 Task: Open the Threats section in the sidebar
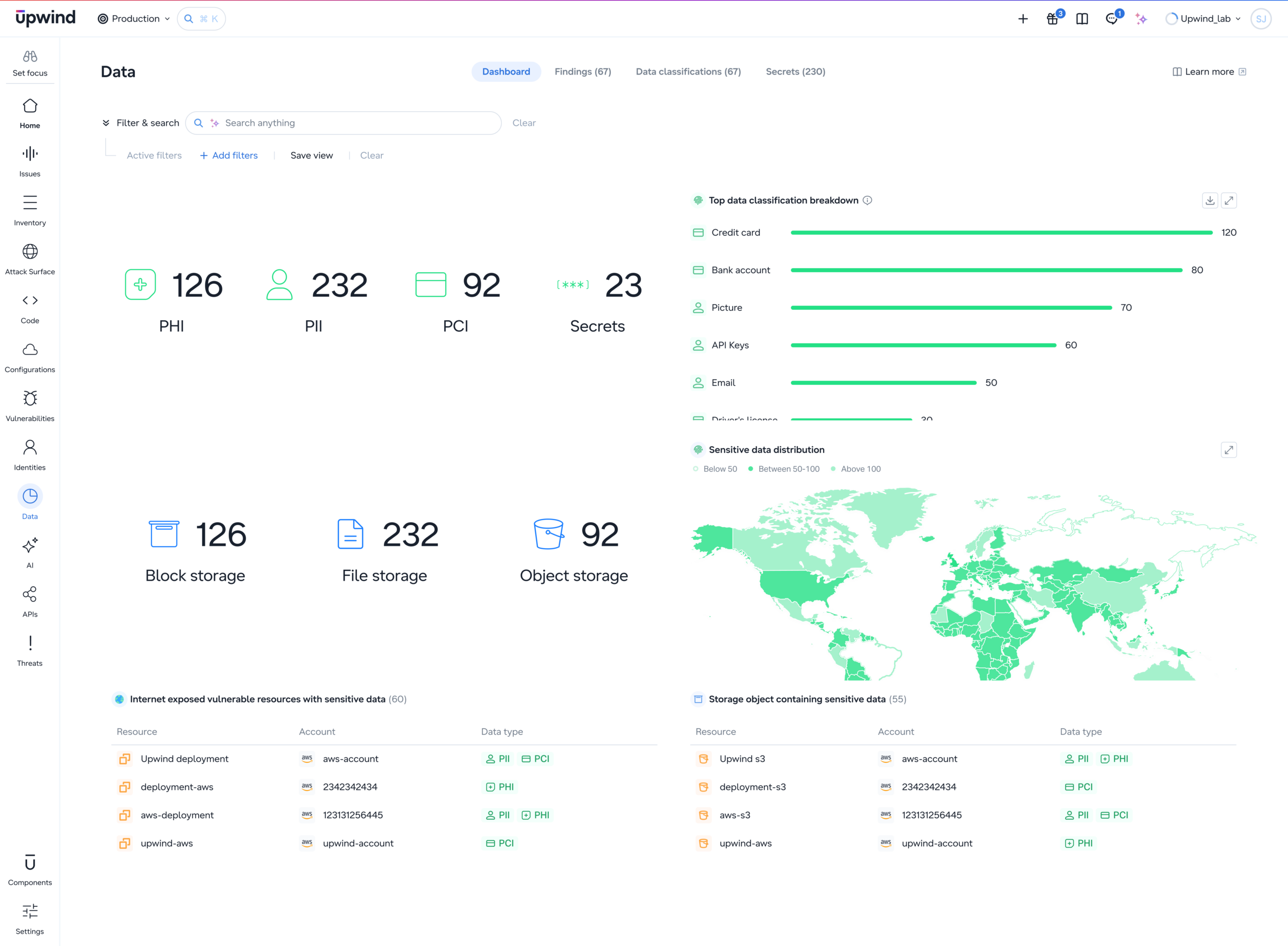click(30, 651)
